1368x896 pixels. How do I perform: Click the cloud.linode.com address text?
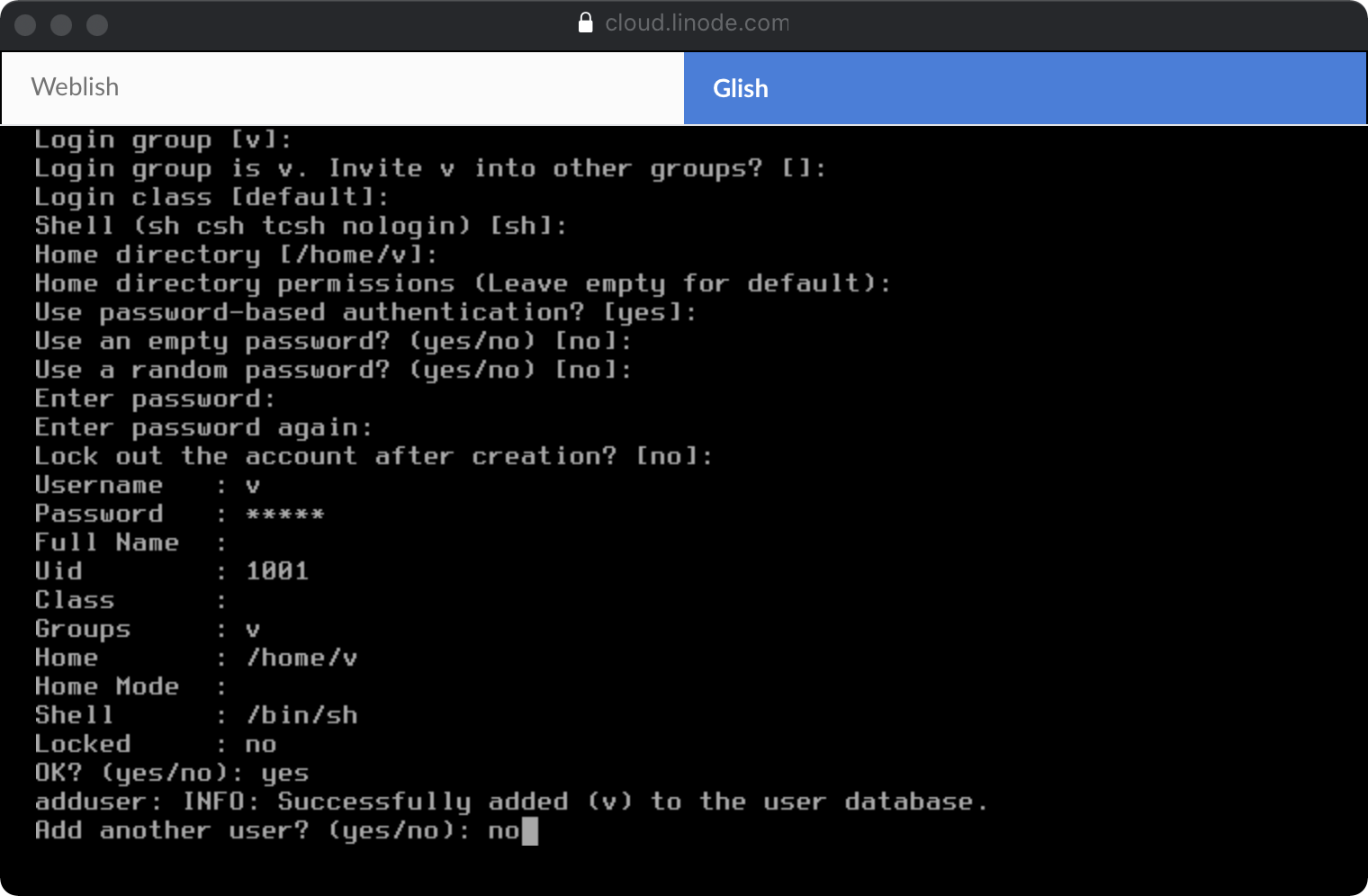coord(697,22)
